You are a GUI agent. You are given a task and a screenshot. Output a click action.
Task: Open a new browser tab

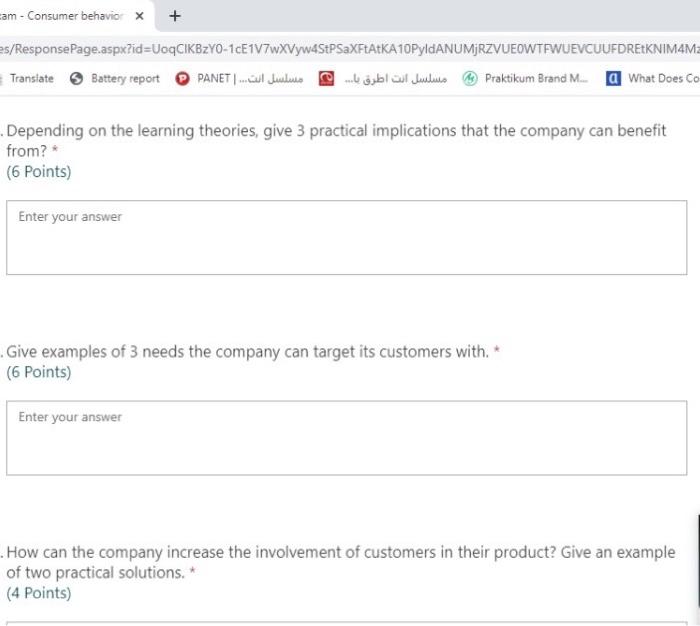[175, 16]
